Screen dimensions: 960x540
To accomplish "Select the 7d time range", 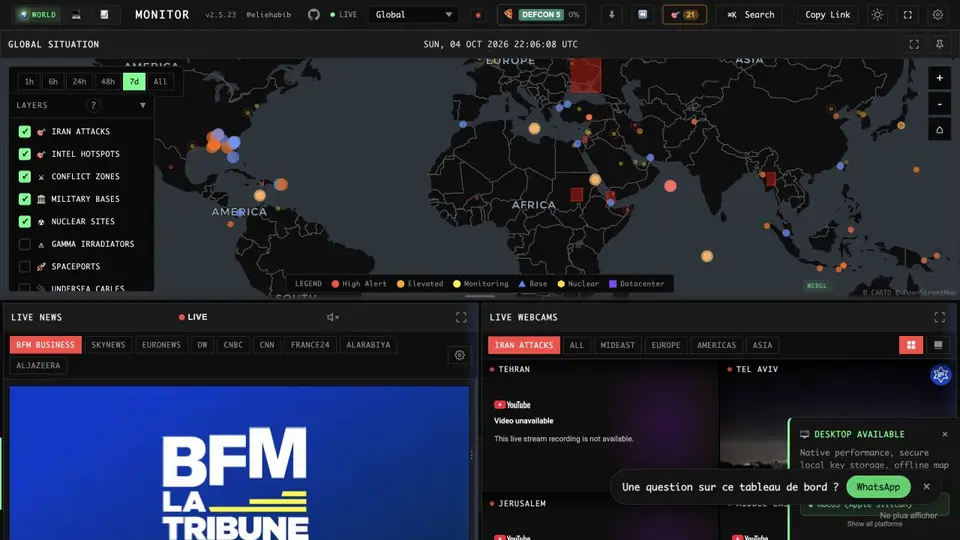I will coord(134,81).
